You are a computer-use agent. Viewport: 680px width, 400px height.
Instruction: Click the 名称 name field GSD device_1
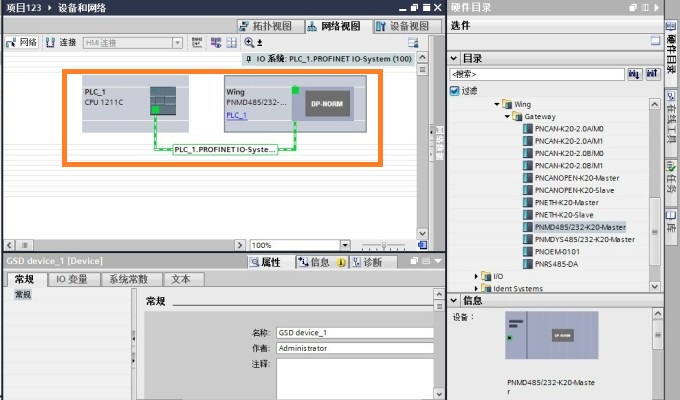pyautogui.click(x=355, y=333)
